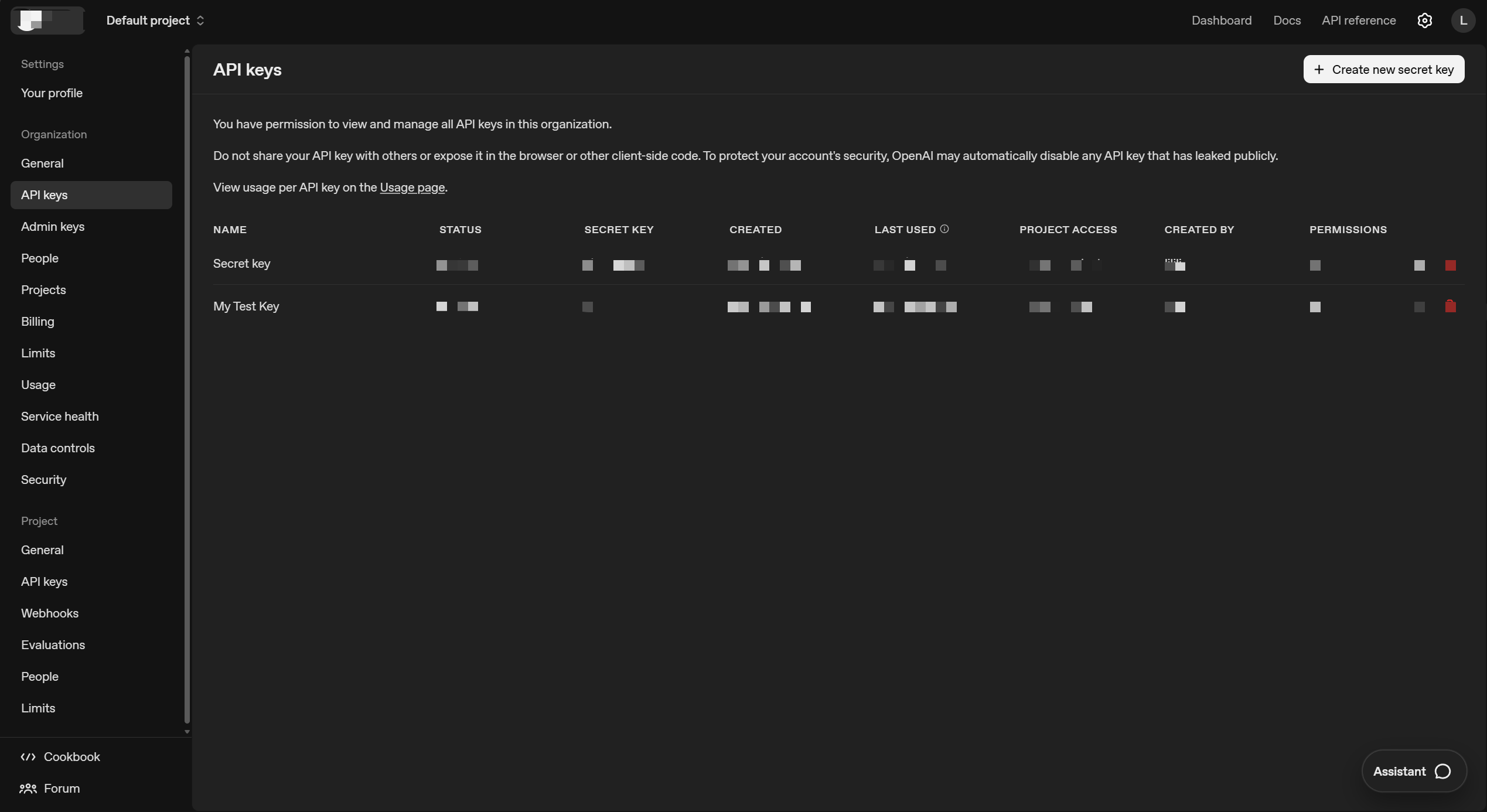
Task: Open Docs from the top navigation
Action: 1287,20
